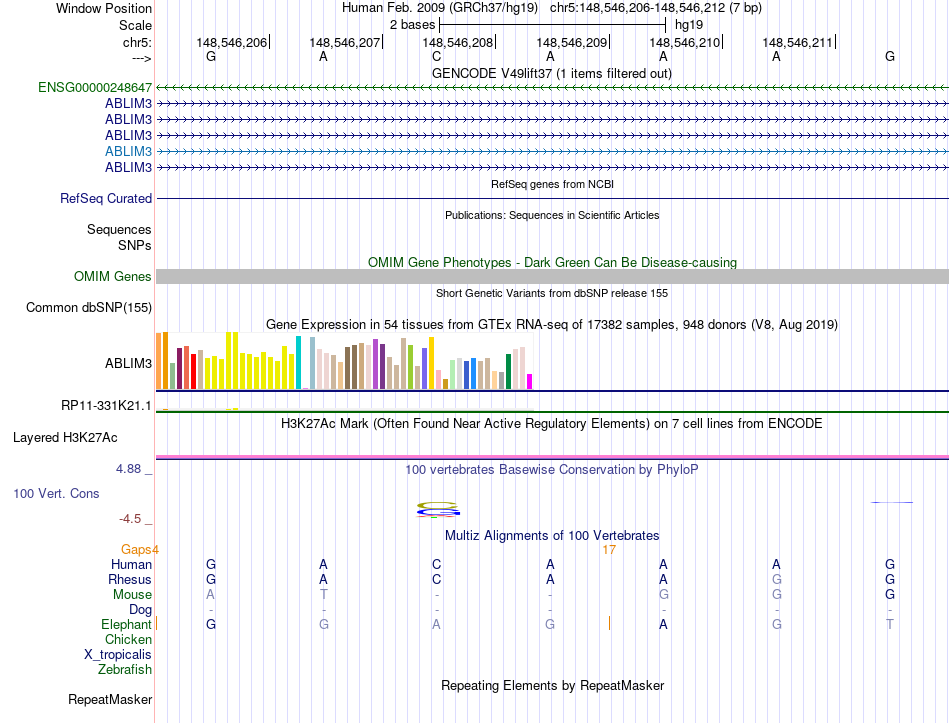Click the GTEx ABLIM3 expression bar chart
950x723 pixels.
(x=344, y=361)
